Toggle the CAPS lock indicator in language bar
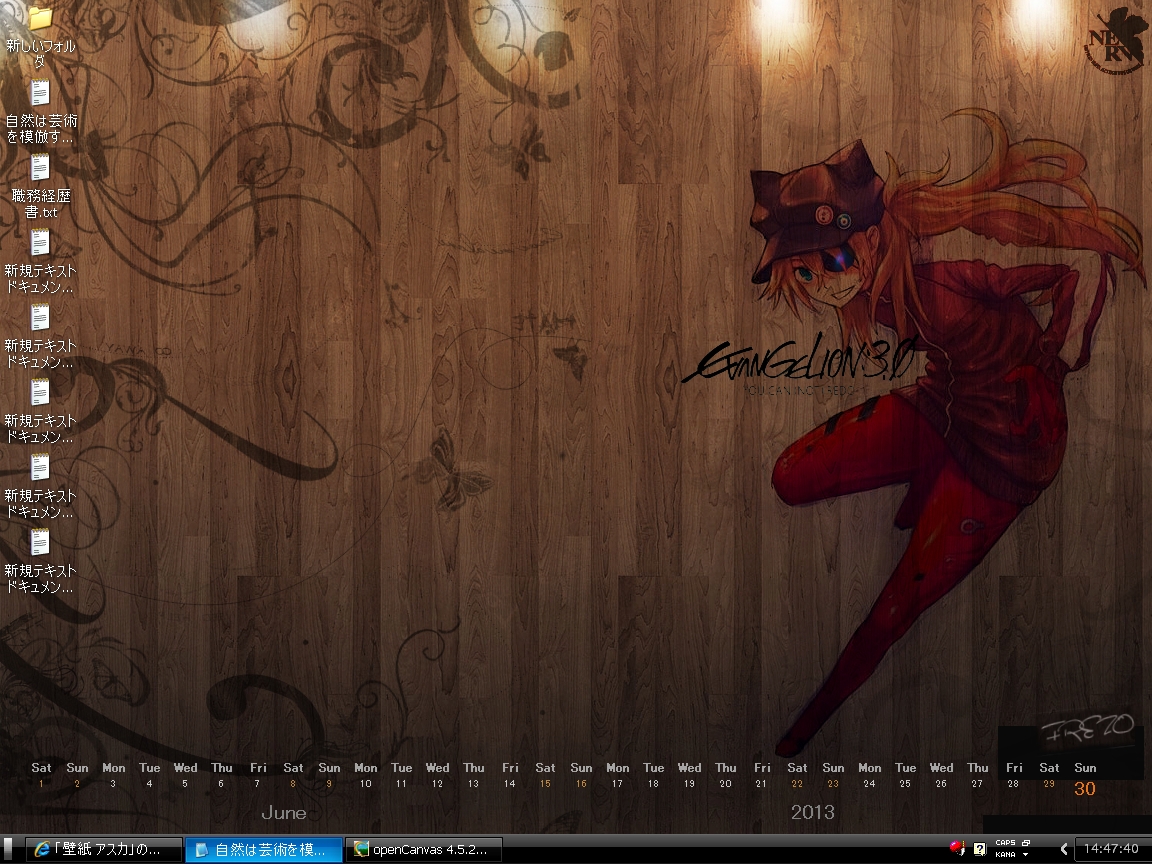The width and height of the screenshot is (1152, 864). 1005,843
